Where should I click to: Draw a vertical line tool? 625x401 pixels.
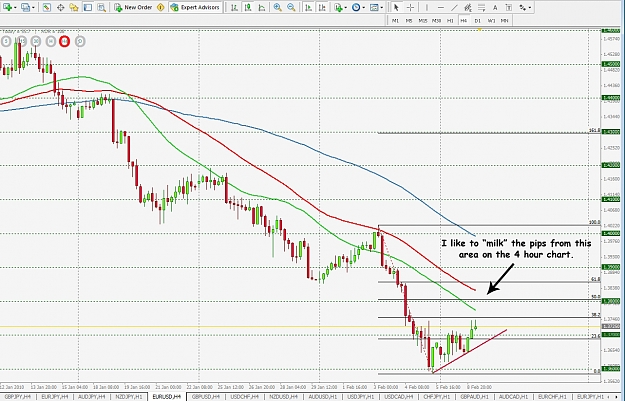(x=426, y=7)
